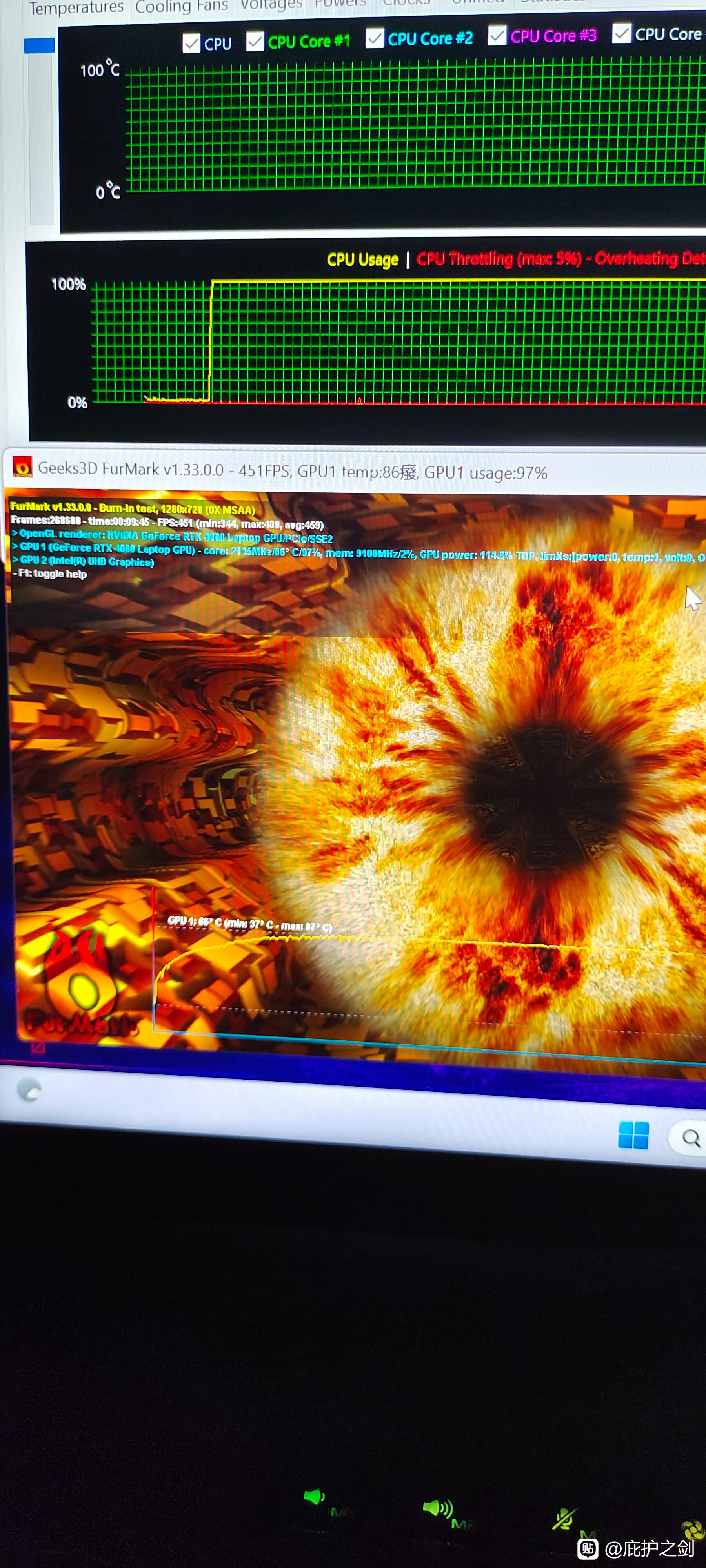Click the 'GPU 1: 86°C' temperature graph label
The image size is (706, 1568).
click(x=250, y=924)
